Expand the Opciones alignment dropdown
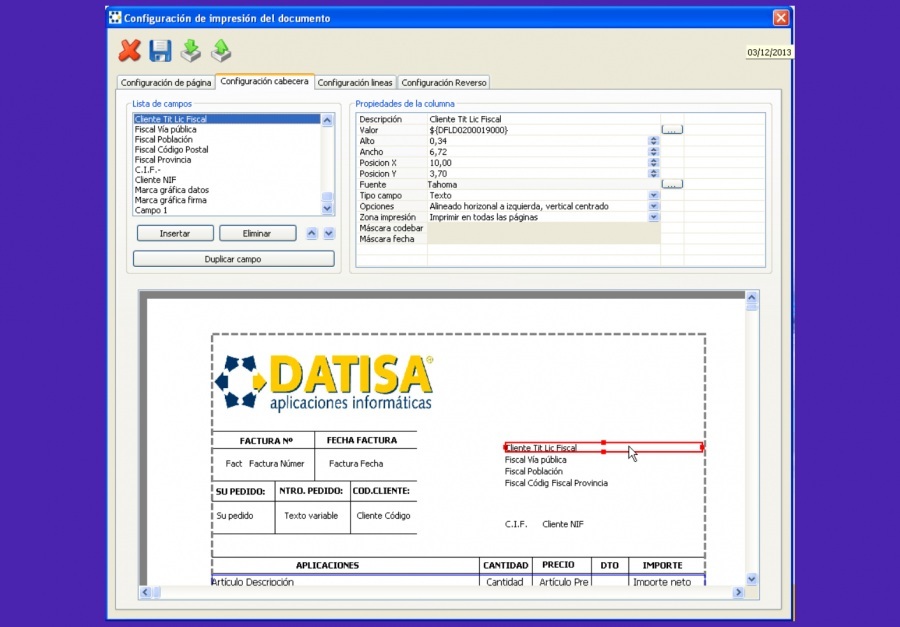 (x=653, y=206)
